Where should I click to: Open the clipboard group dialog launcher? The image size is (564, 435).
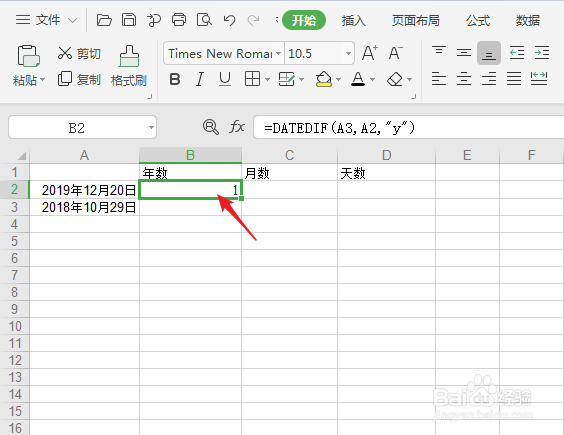[x=150, y=96]
